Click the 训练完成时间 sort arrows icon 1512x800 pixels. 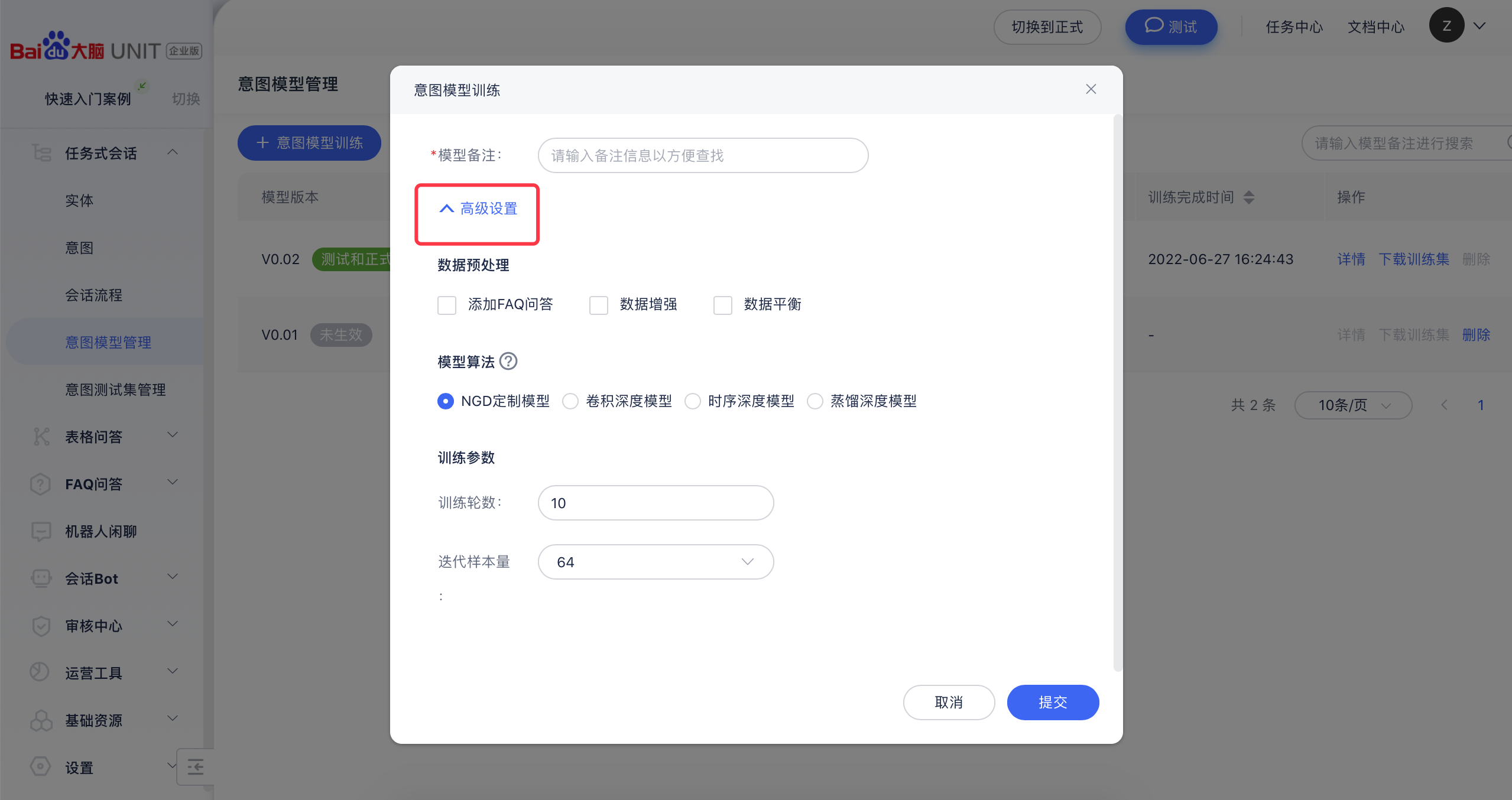(x=1248, y=197)
